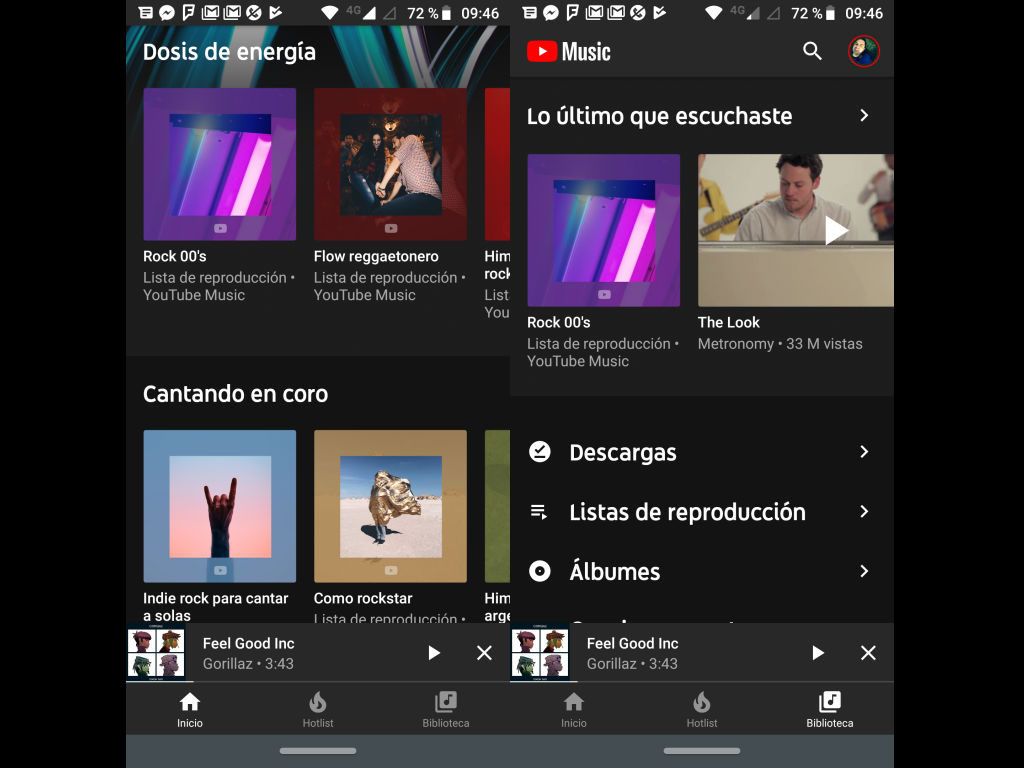Tap the Android home gesture pill on left screen
The image size is (1024, 768).
click(318, 751)
